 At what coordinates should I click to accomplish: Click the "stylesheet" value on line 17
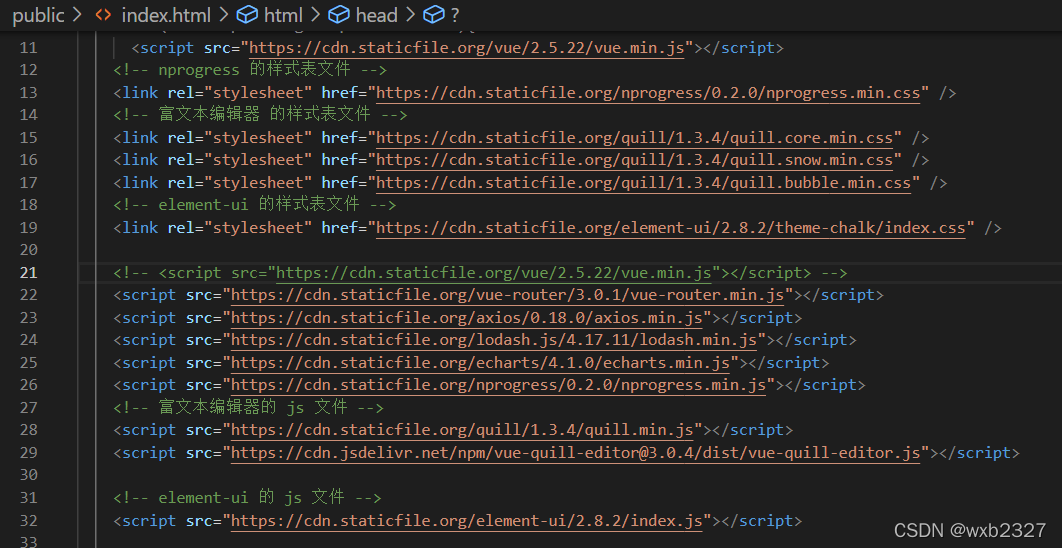258,182
